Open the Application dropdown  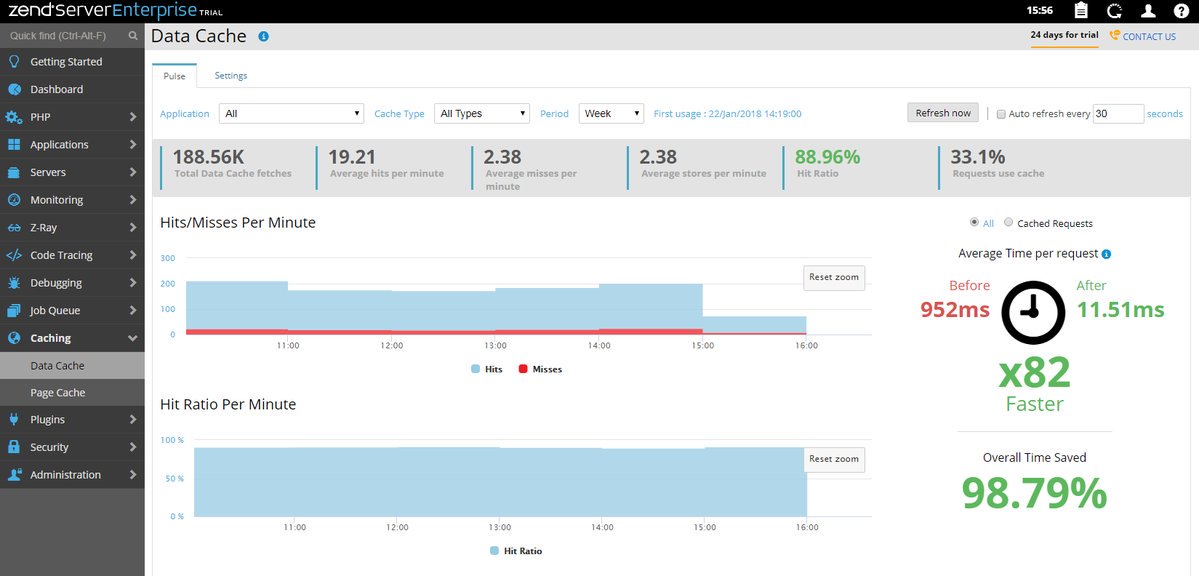click(x=291, y=113)
